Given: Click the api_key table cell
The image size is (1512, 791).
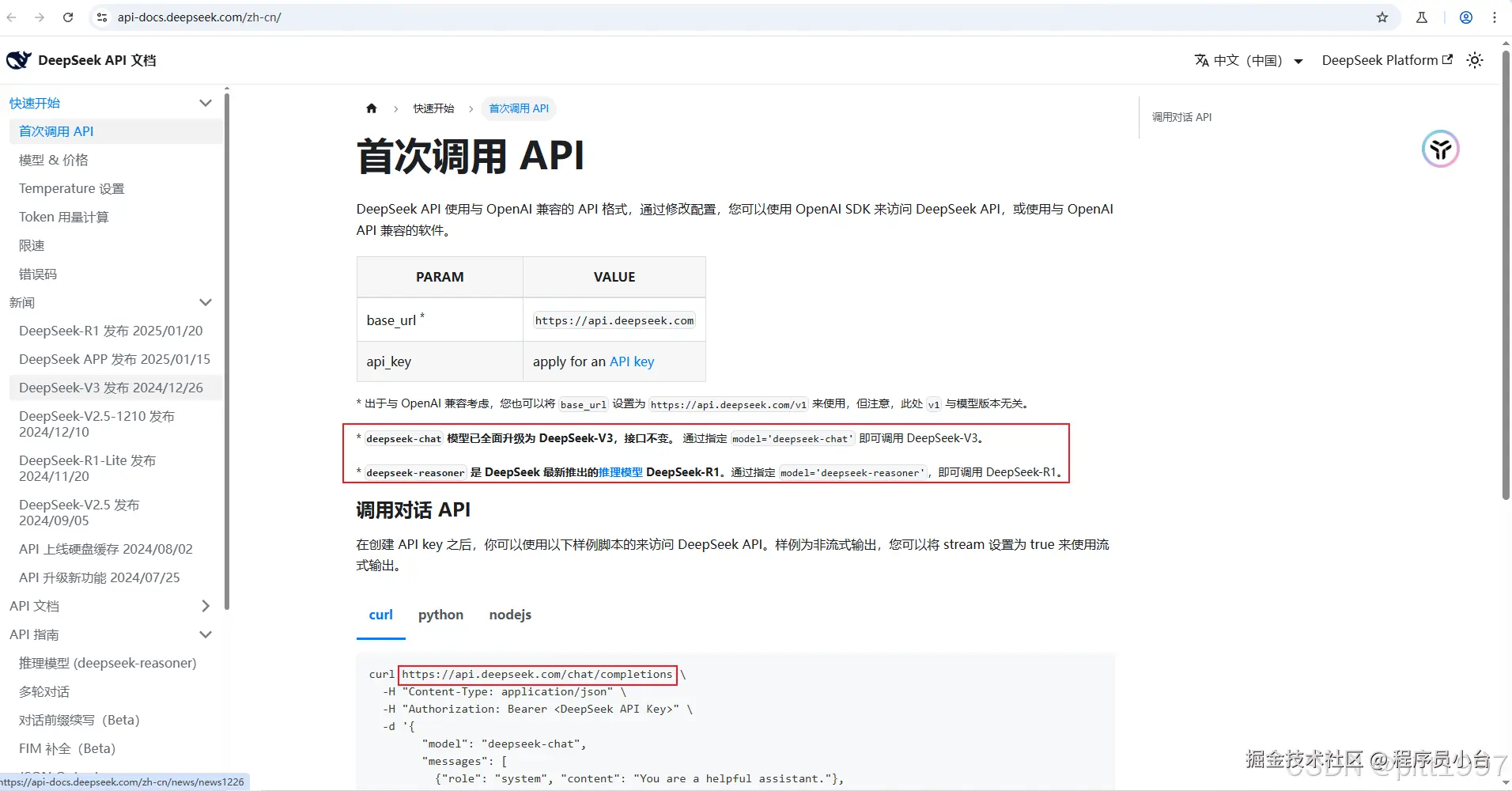Looking at the screenshot, I should (440, 361).
